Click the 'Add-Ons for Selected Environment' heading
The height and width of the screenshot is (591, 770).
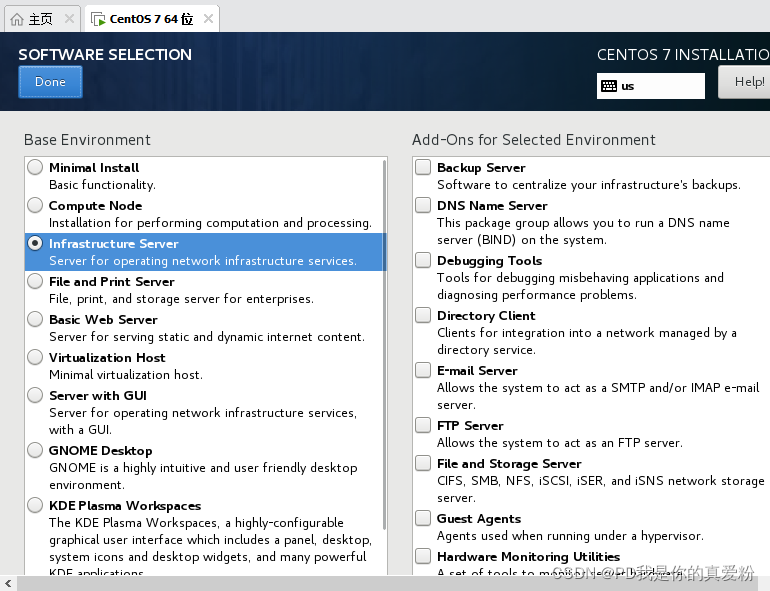coord(533,140)
